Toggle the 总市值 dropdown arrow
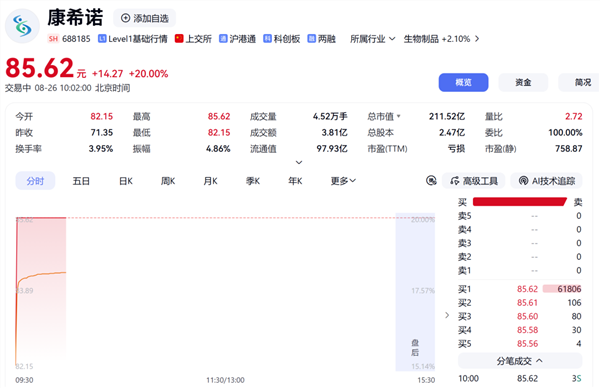 [x=398, y=116]
